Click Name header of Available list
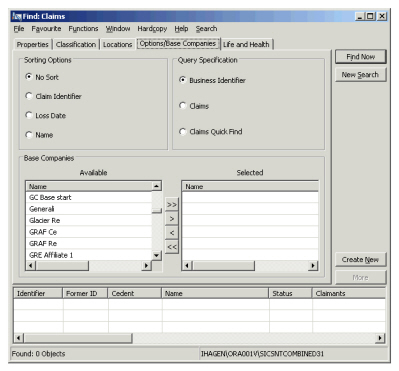 point(89,186)
